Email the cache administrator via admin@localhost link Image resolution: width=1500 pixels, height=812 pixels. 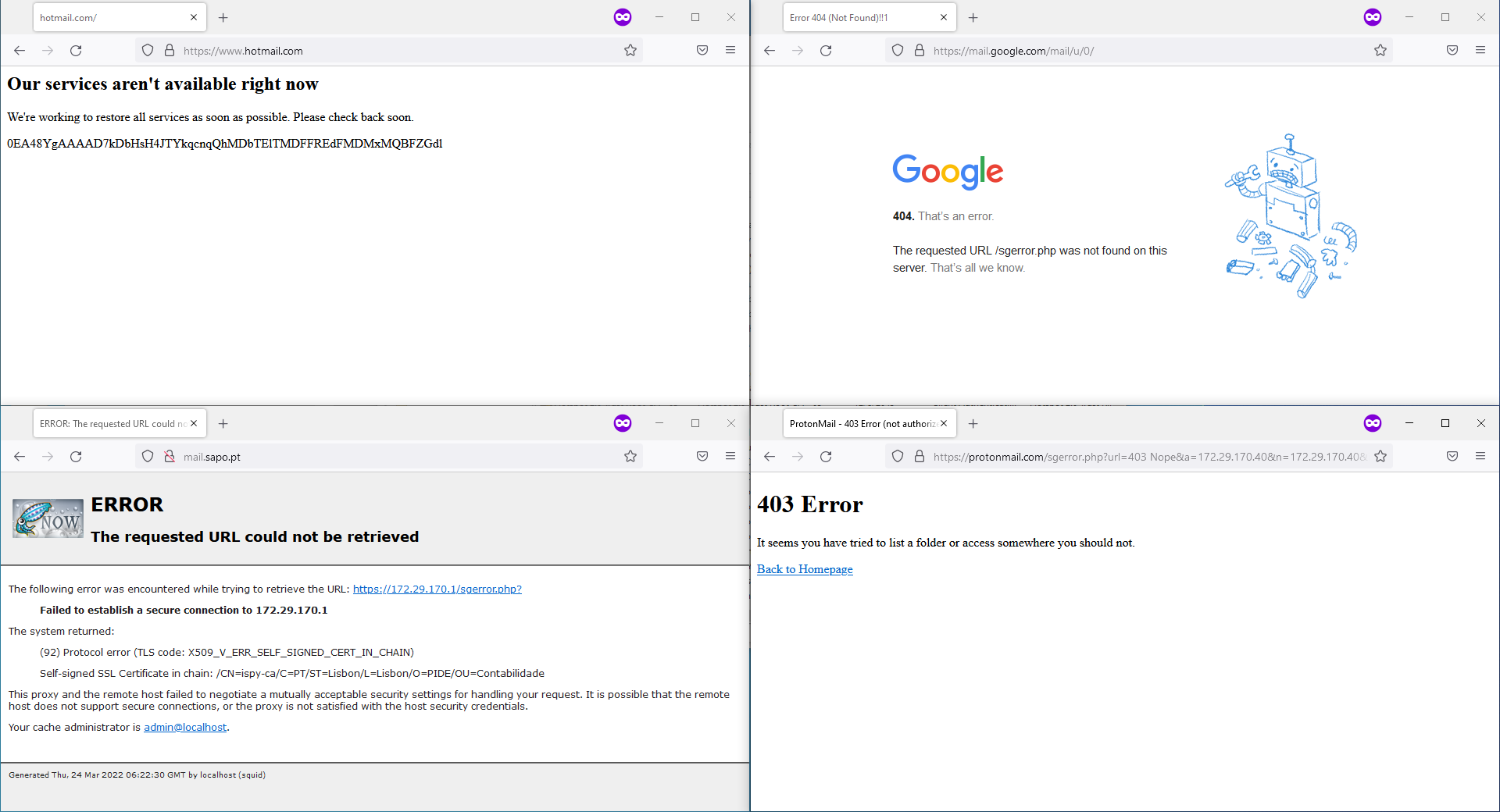pos(184,727)
